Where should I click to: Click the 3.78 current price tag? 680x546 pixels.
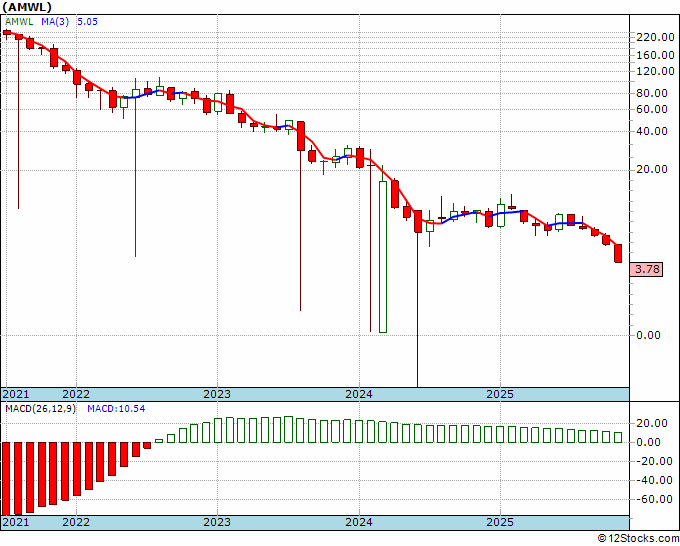tap(647, 269)
